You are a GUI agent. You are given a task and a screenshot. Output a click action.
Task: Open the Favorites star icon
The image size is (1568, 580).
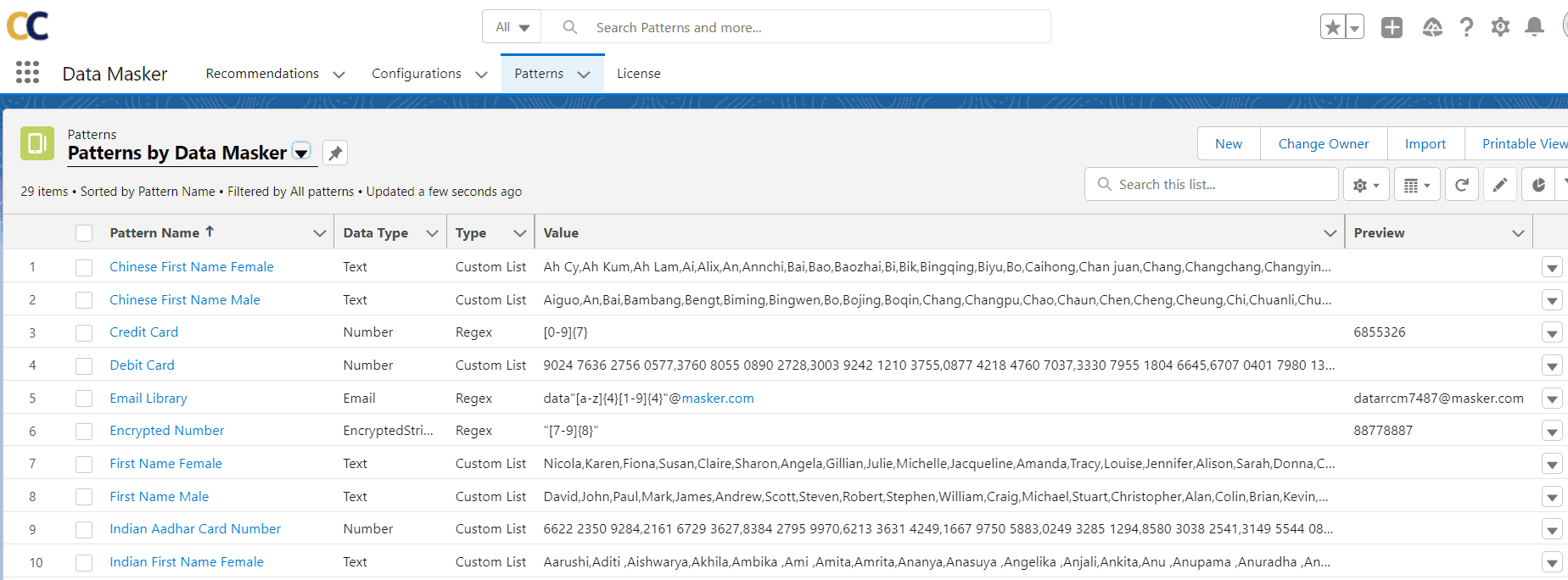point(1333,27)
